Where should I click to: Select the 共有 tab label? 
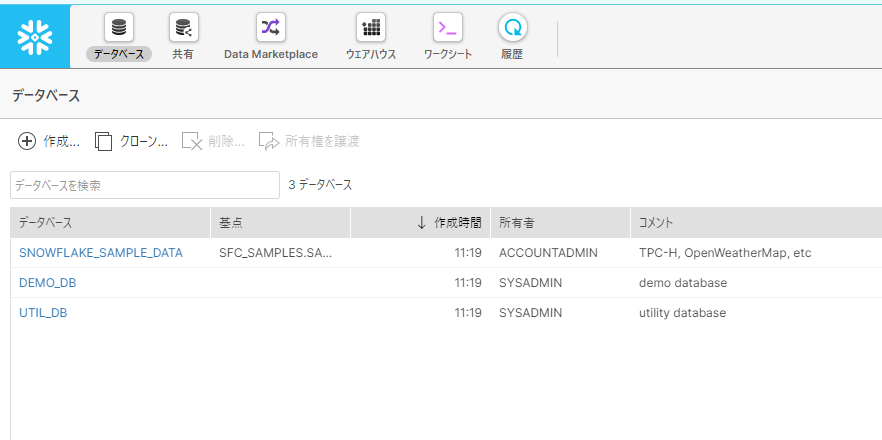tap(183, 55)
